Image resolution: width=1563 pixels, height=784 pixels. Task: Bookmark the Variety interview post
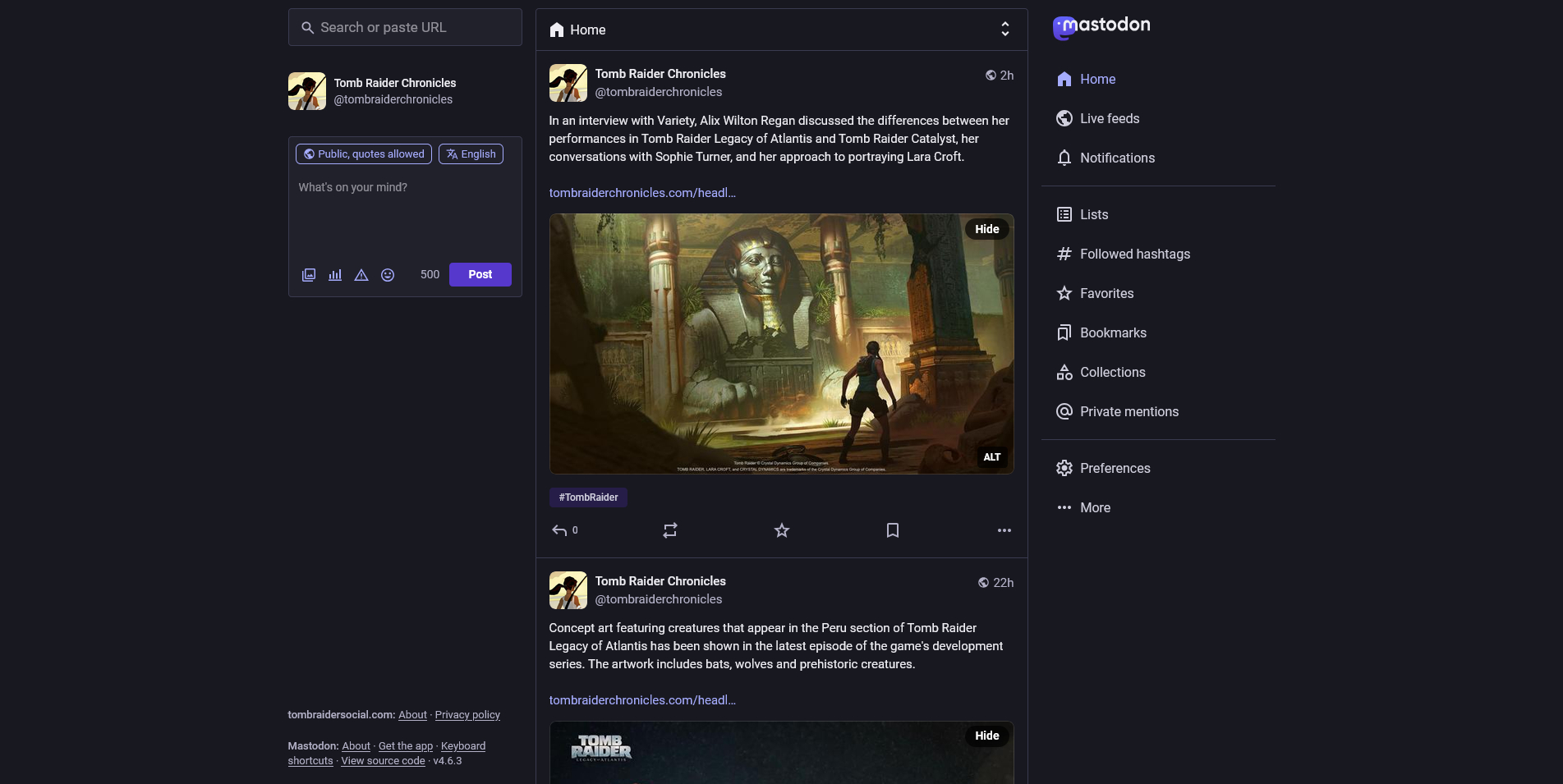[893, 530]
